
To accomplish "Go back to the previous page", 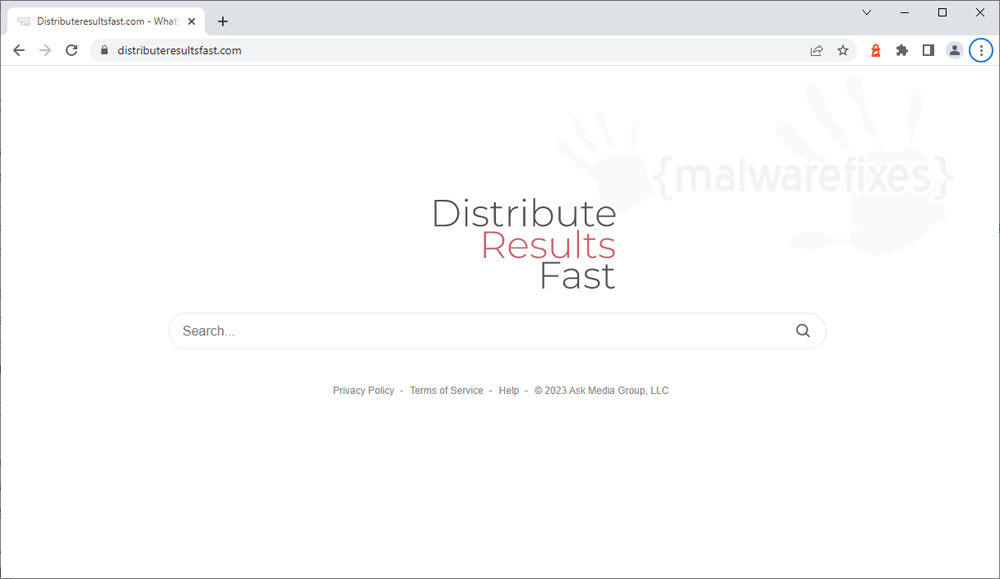I will tap(19, 50).
